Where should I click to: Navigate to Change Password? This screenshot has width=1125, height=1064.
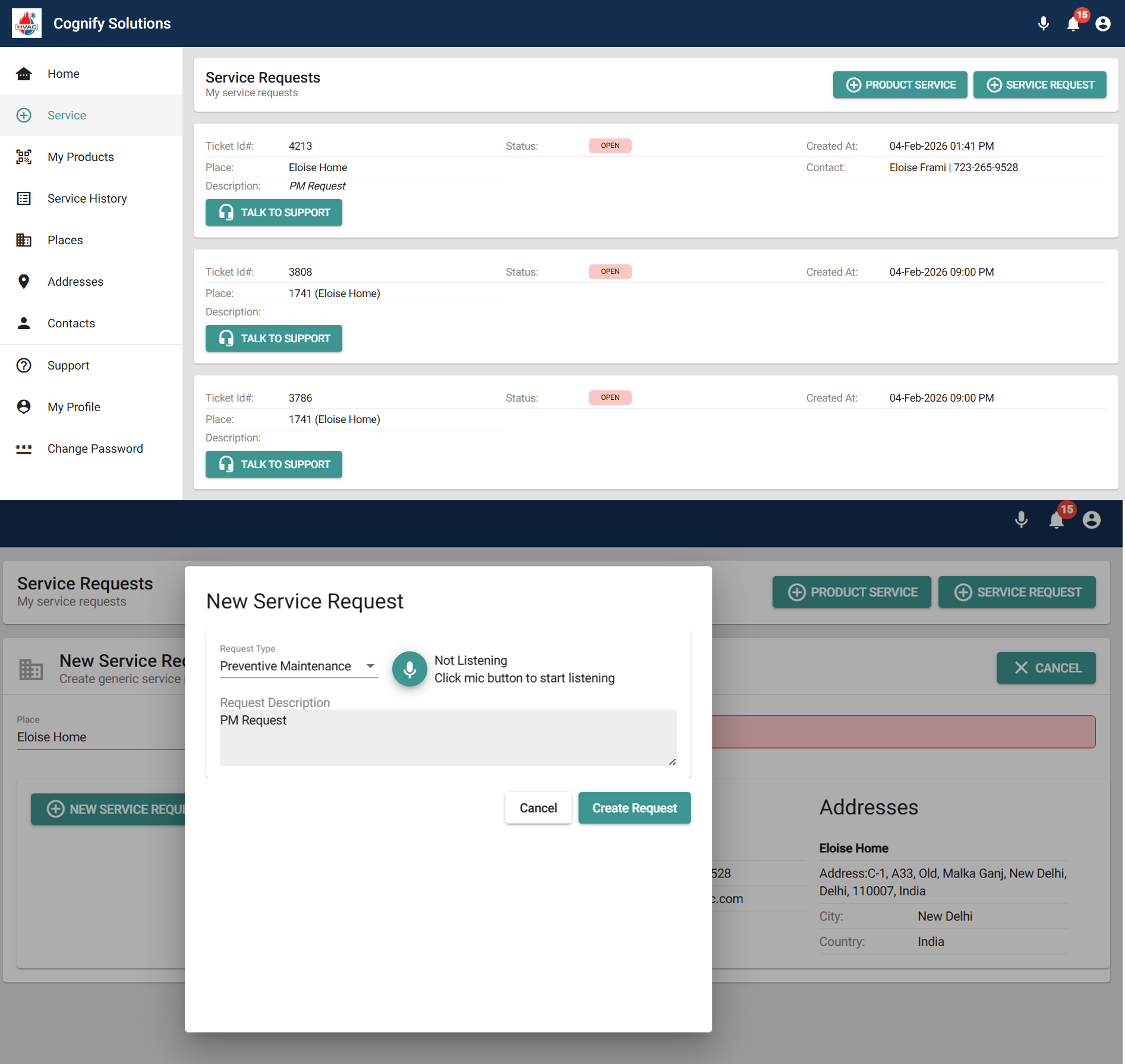click(95, 449)
